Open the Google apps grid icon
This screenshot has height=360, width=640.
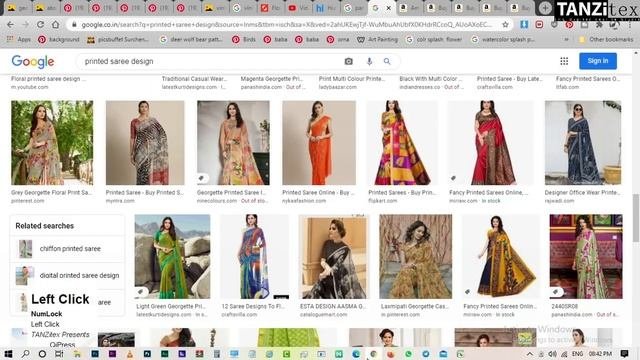point(564,61)
